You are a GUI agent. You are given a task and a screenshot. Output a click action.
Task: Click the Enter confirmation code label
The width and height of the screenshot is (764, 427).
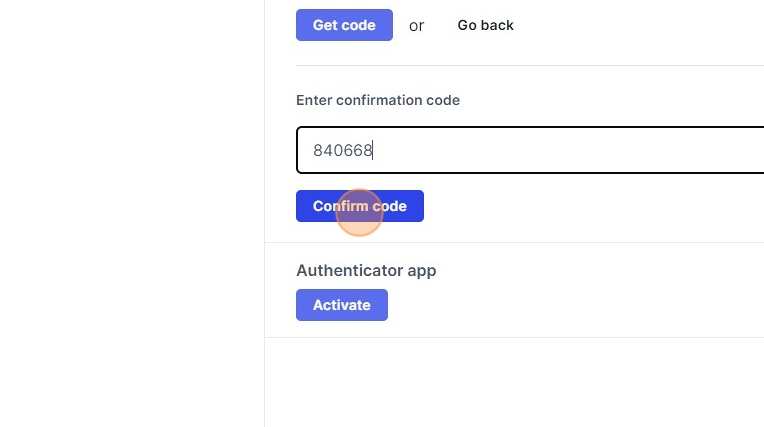(378, 100)
